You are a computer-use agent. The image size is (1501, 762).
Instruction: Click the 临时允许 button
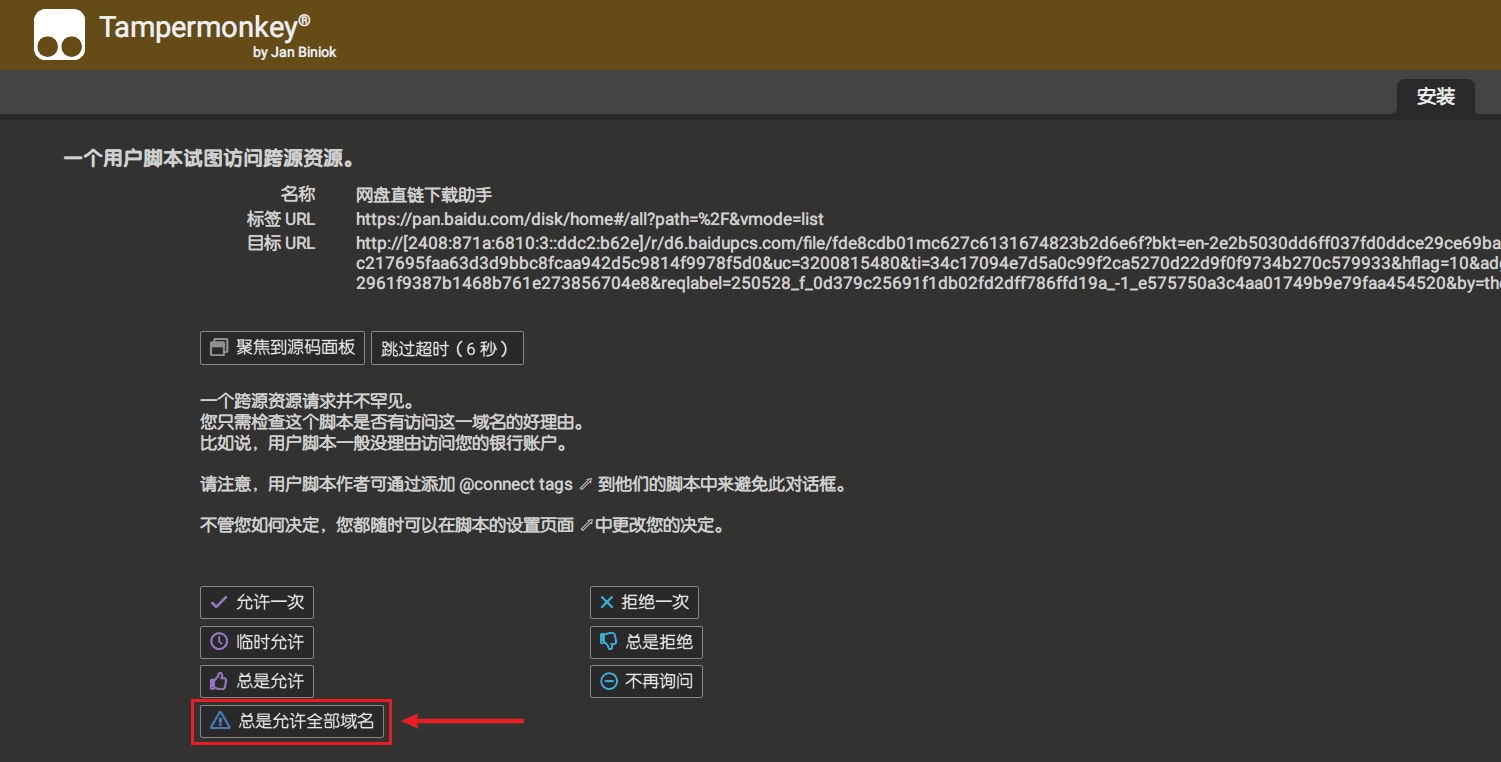257,642
